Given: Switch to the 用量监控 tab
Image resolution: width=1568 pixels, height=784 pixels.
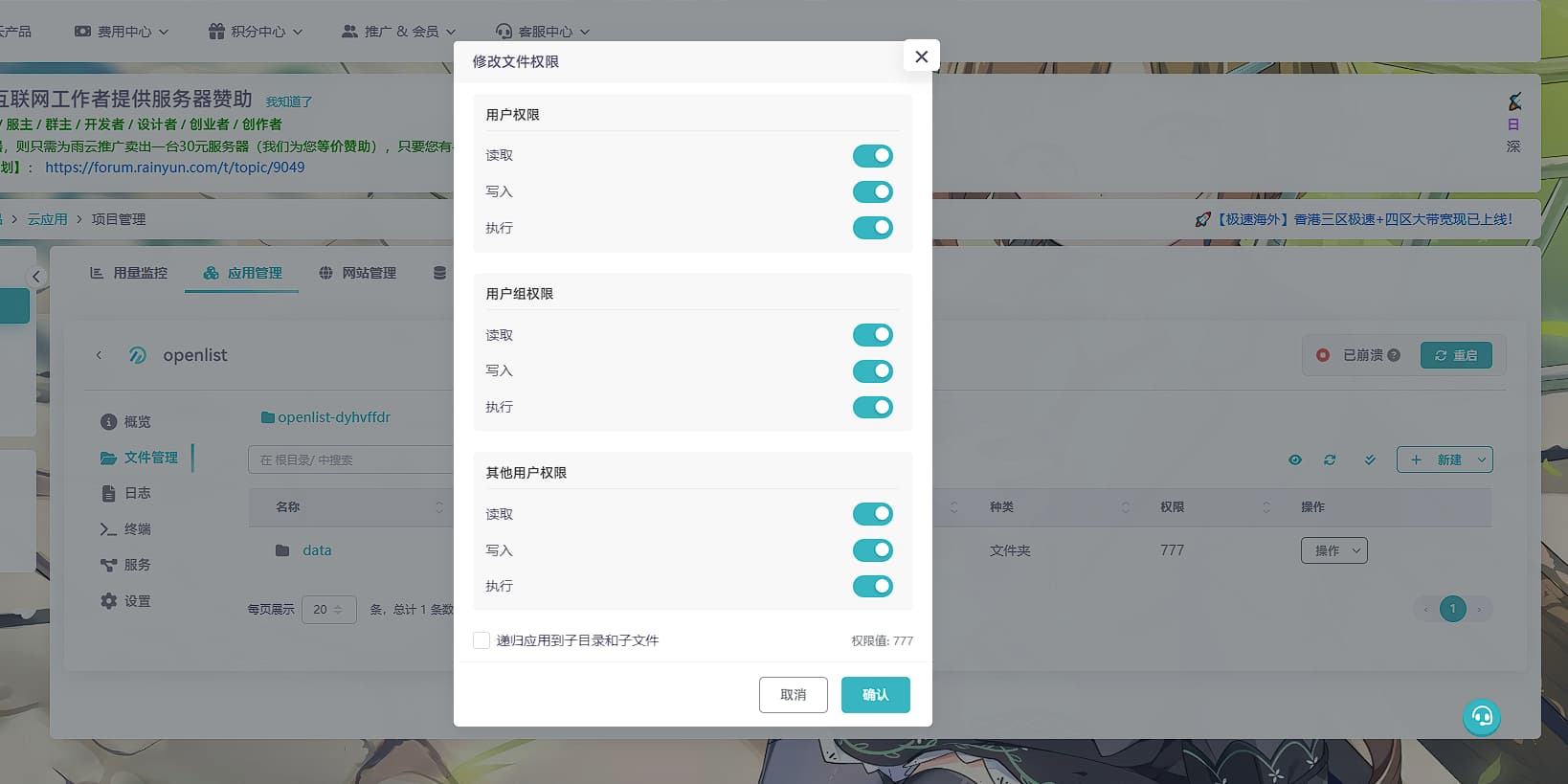Looking at the screenshot, I should (129, 274).
